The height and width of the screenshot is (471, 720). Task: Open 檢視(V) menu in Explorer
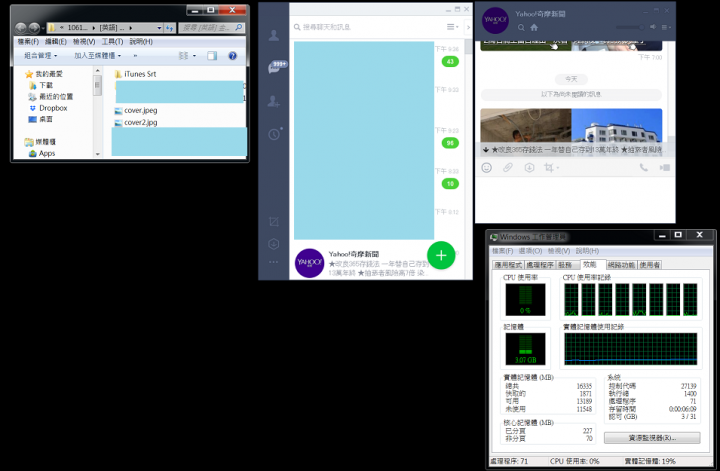tap(84, 41)
